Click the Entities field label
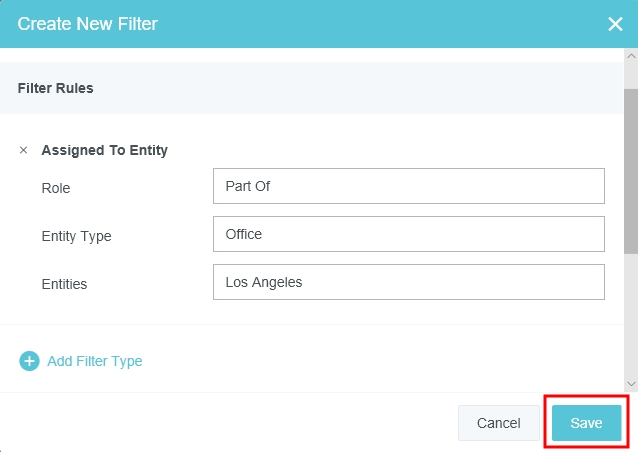The image size is (638, 452). pos(64,284)
